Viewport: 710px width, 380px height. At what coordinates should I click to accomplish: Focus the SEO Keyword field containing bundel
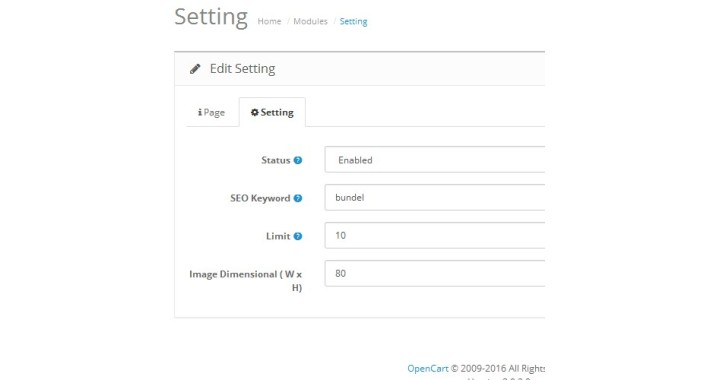[x=435, y=197]
